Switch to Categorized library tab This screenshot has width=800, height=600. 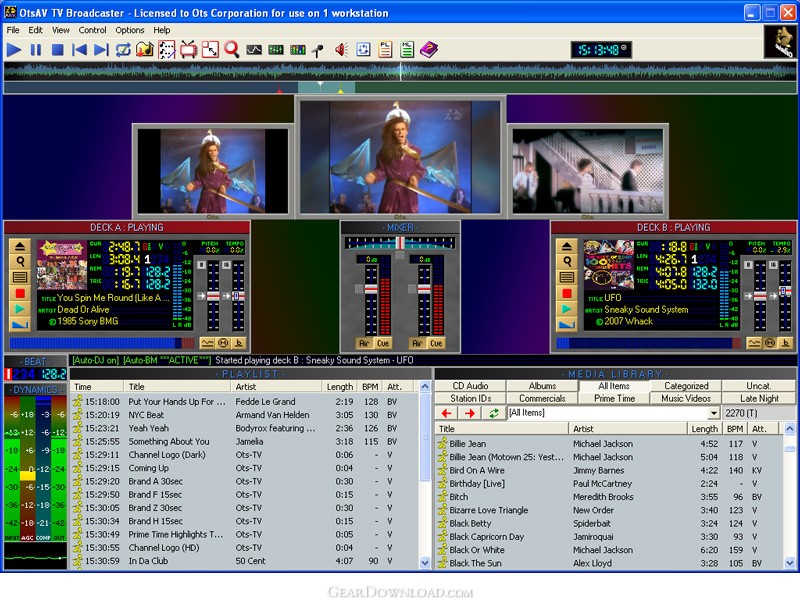pyautogui.click(x=686, y=386)
